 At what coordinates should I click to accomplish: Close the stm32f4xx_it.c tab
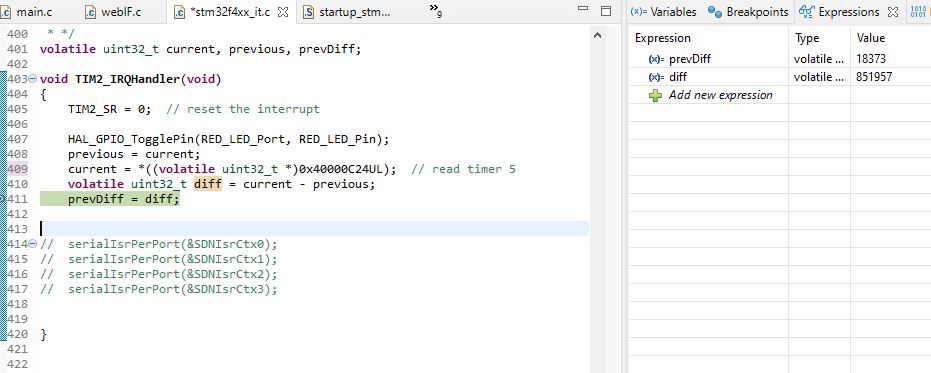point(283,12)
